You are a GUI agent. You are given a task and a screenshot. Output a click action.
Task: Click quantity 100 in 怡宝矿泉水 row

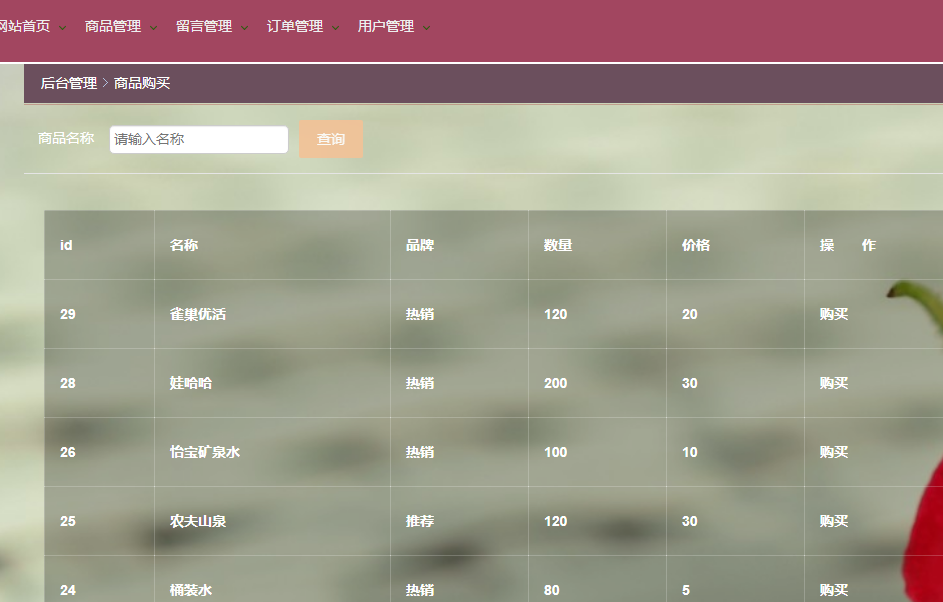[556, 452]
